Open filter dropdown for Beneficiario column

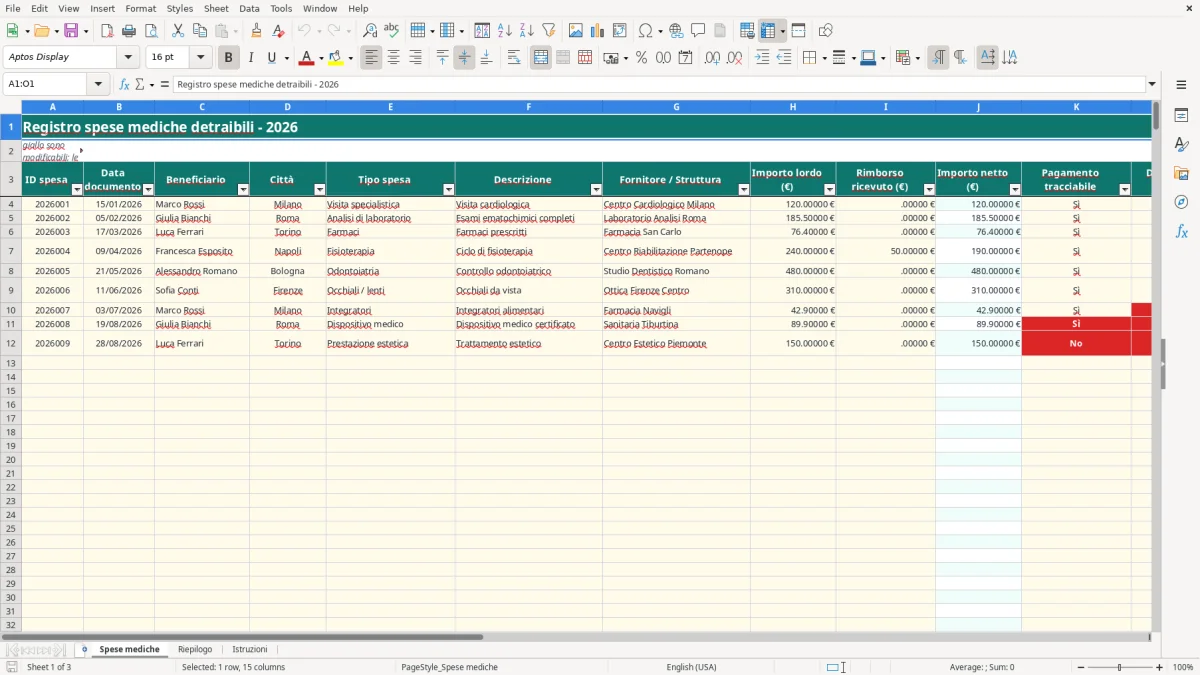click(243, 189)
